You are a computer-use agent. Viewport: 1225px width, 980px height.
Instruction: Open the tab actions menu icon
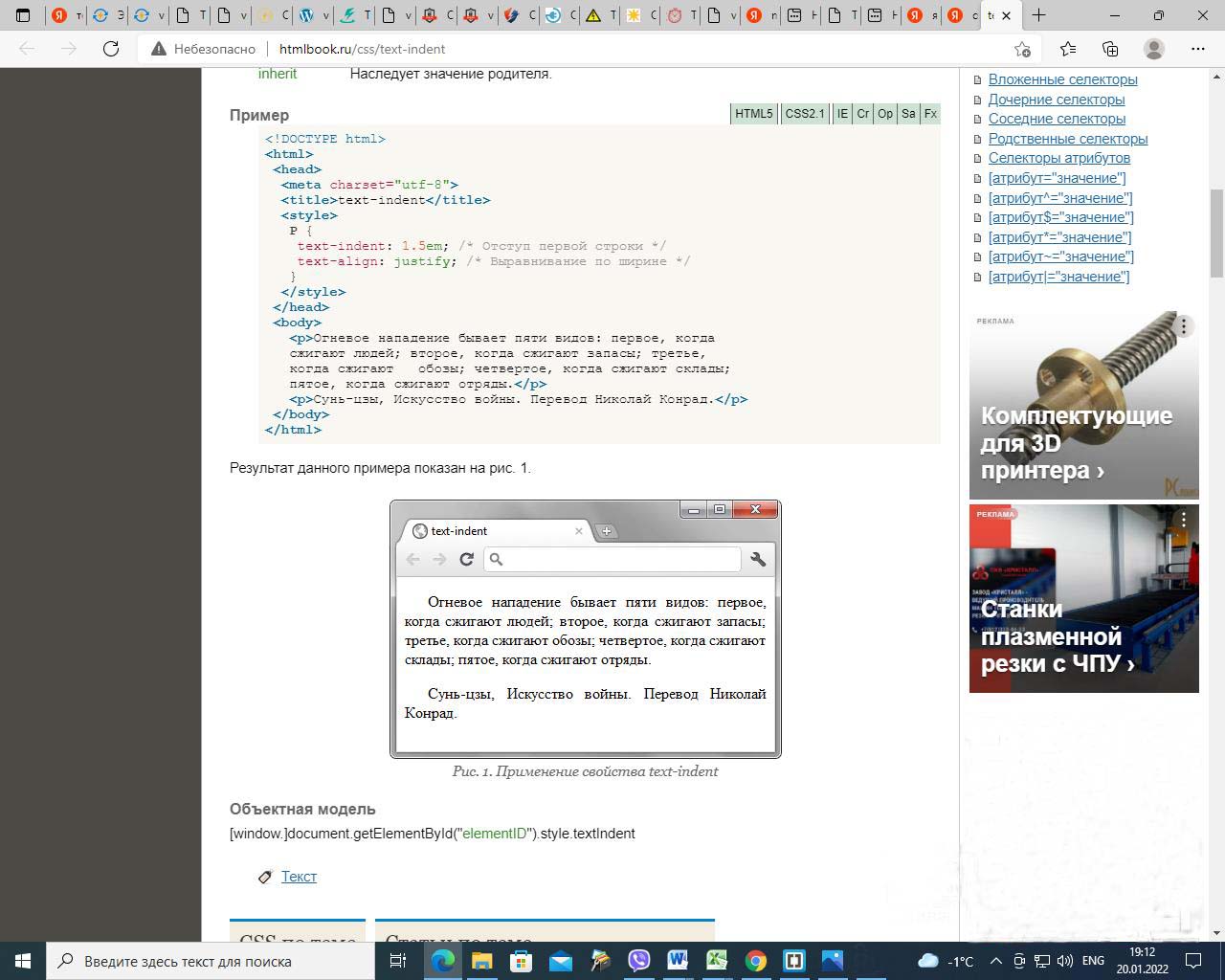[24, 15]
